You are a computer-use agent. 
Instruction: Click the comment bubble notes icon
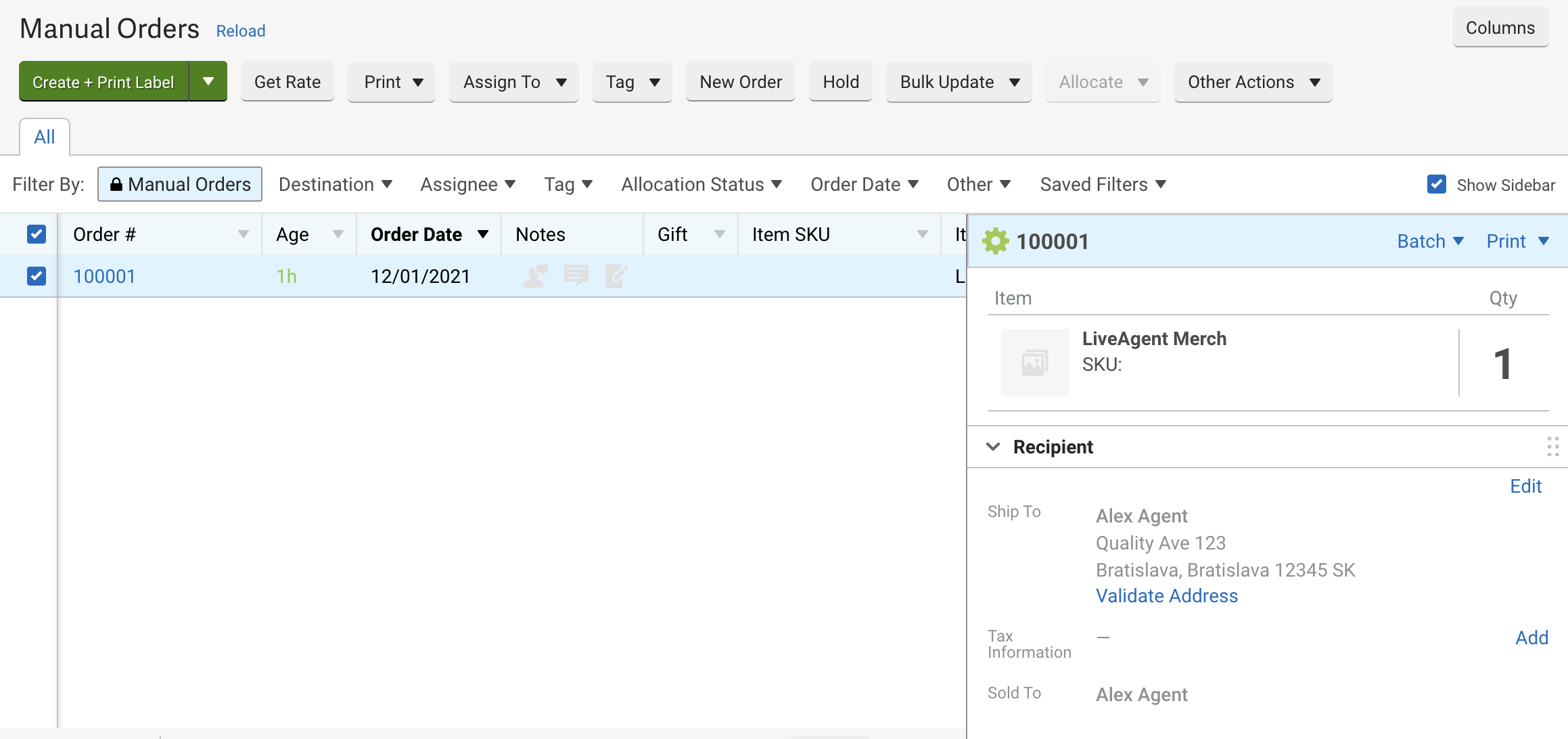click(x=576, y=275)
